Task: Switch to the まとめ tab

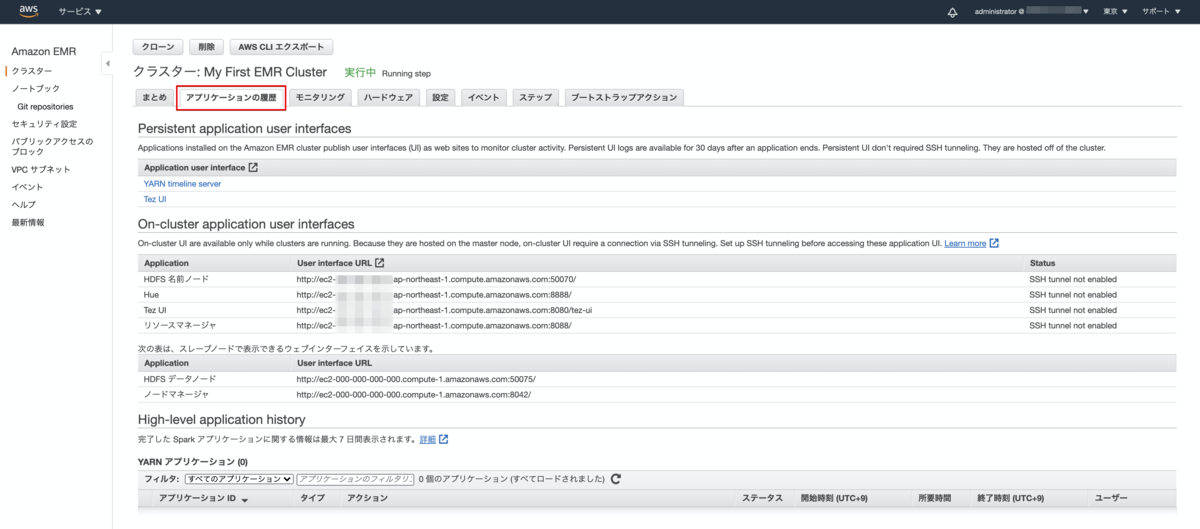Action: [155, 97]
